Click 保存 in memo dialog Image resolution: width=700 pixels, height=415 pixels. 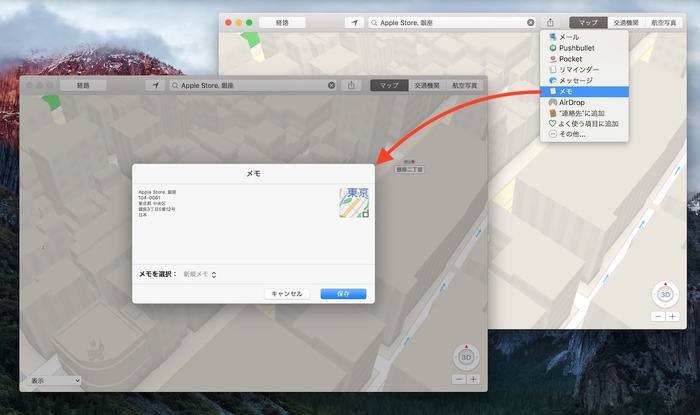(x=343, y=294)
